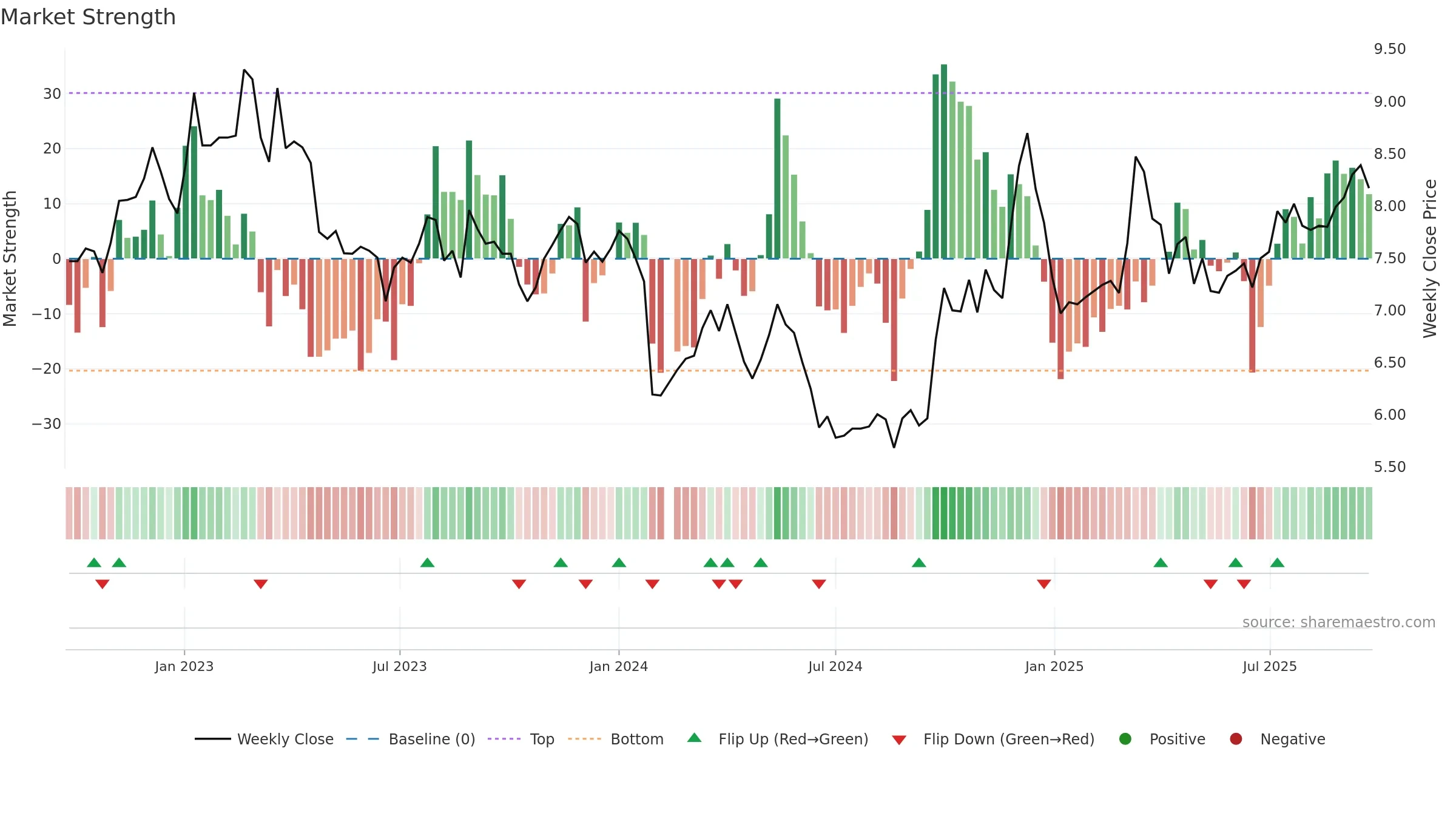
Task: Click the 'source: sharemaestro.com' credit text
Action: (x=1339, y=622)
